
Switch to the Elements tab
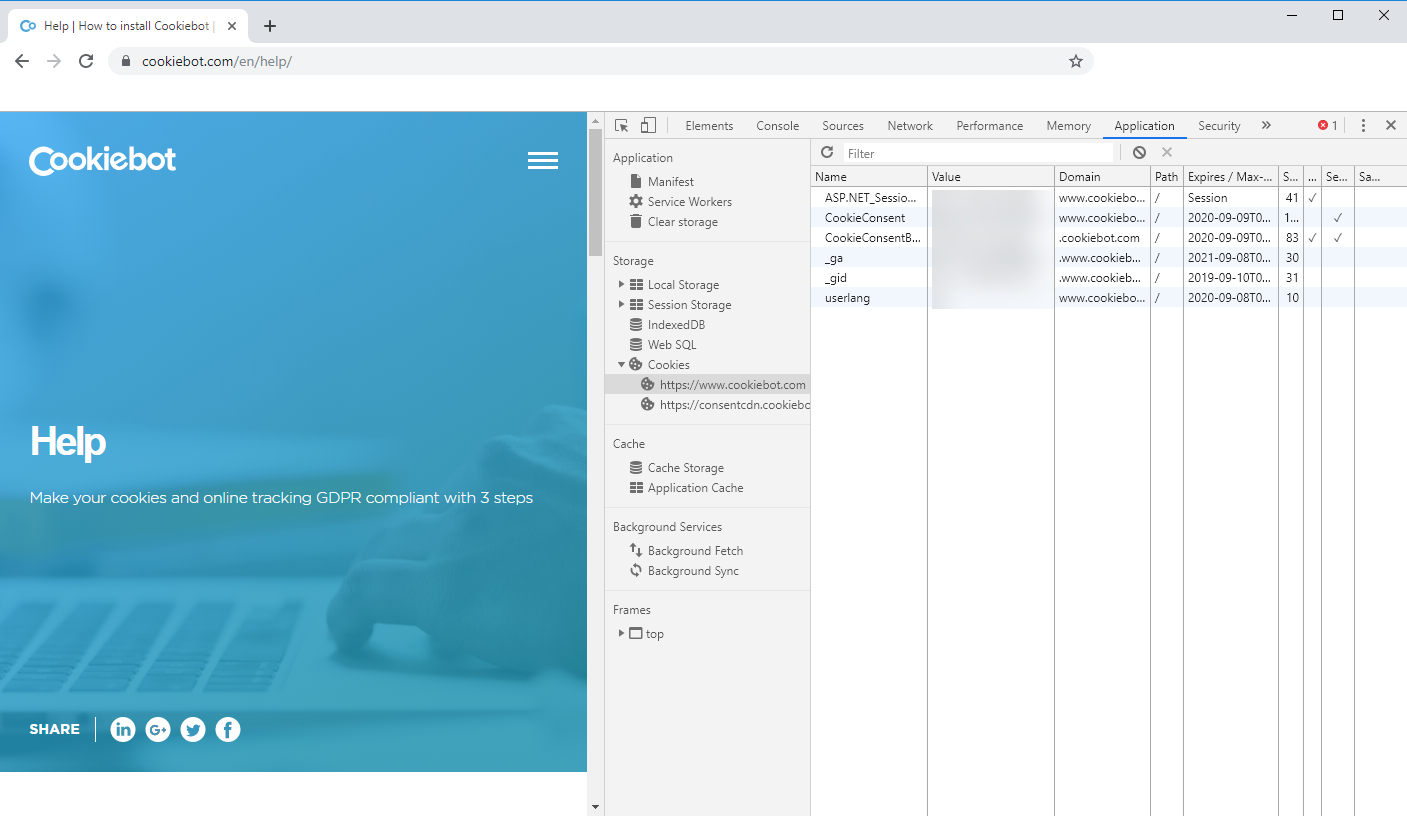tap(709, 126)
